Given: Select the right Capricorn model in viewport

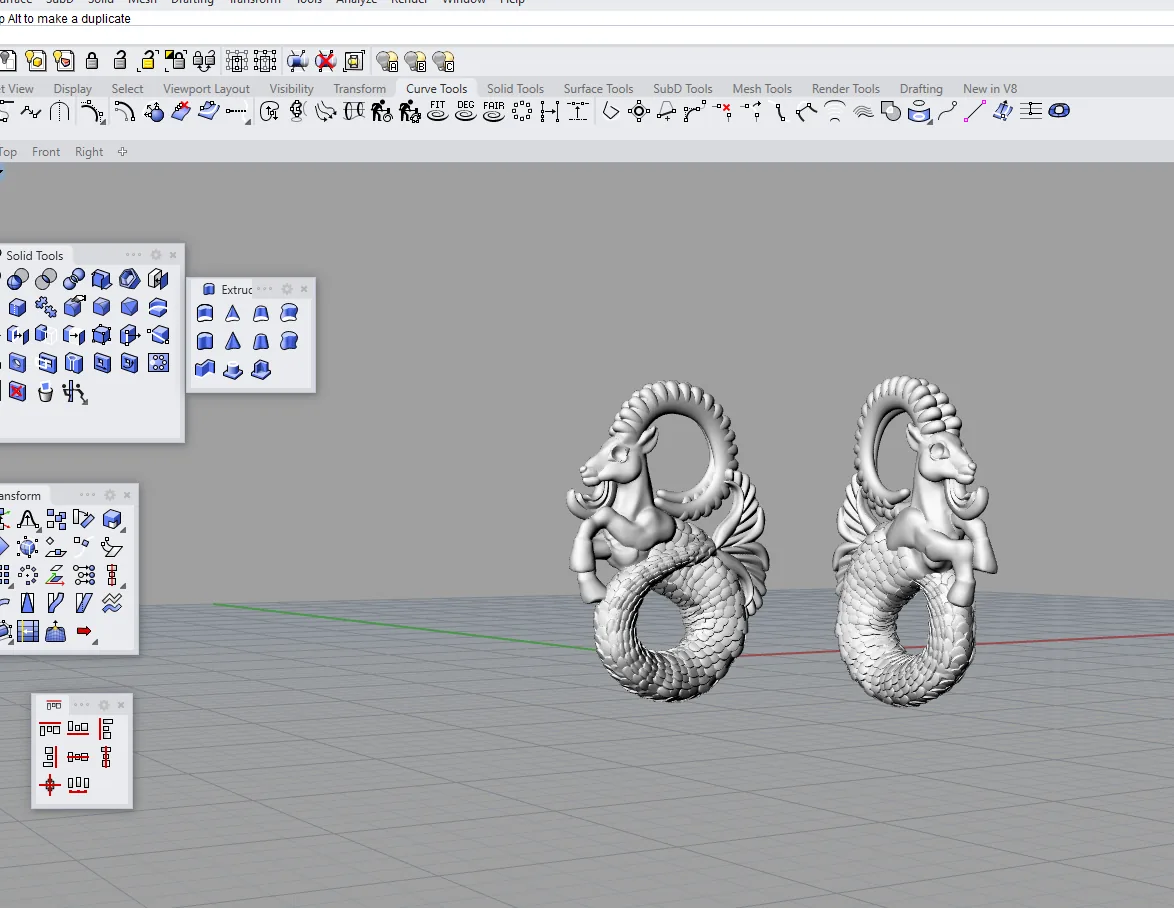Looking at the screenshot, I should pyautogui.click(x=915, y=540).
